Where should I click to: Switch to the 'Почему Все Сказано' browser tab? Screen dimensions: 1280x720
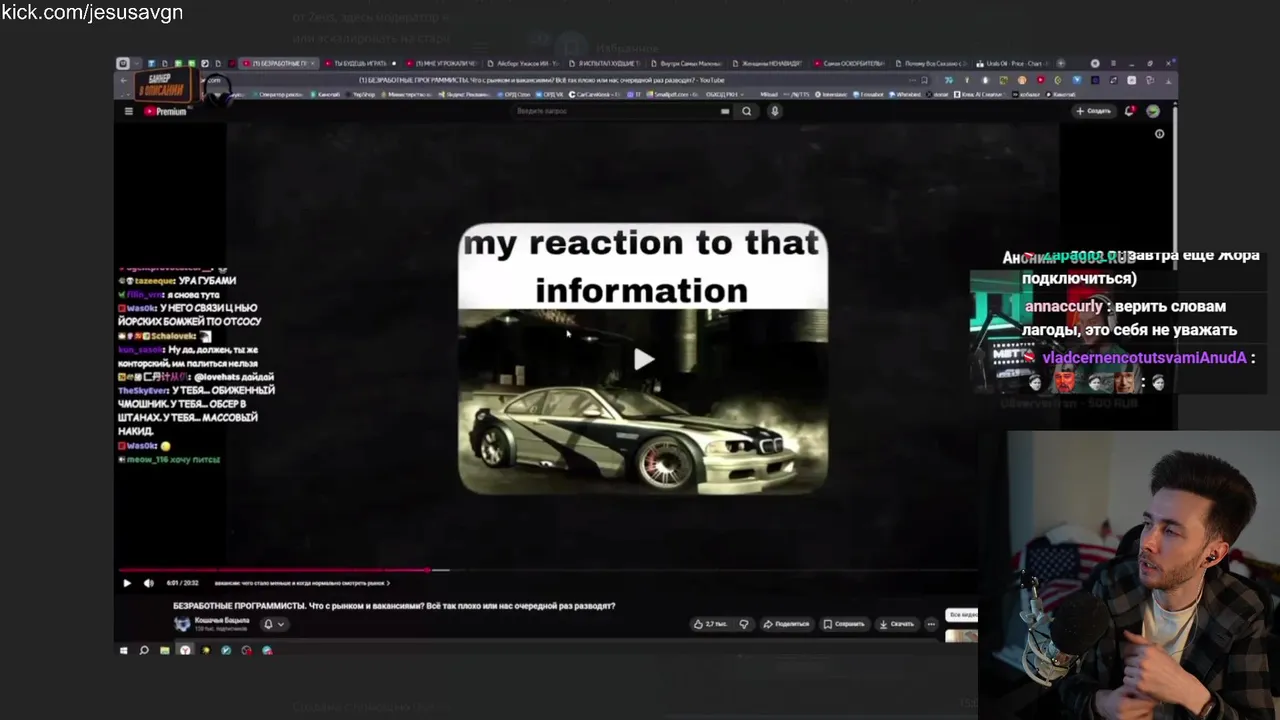(x=932, y=63)
